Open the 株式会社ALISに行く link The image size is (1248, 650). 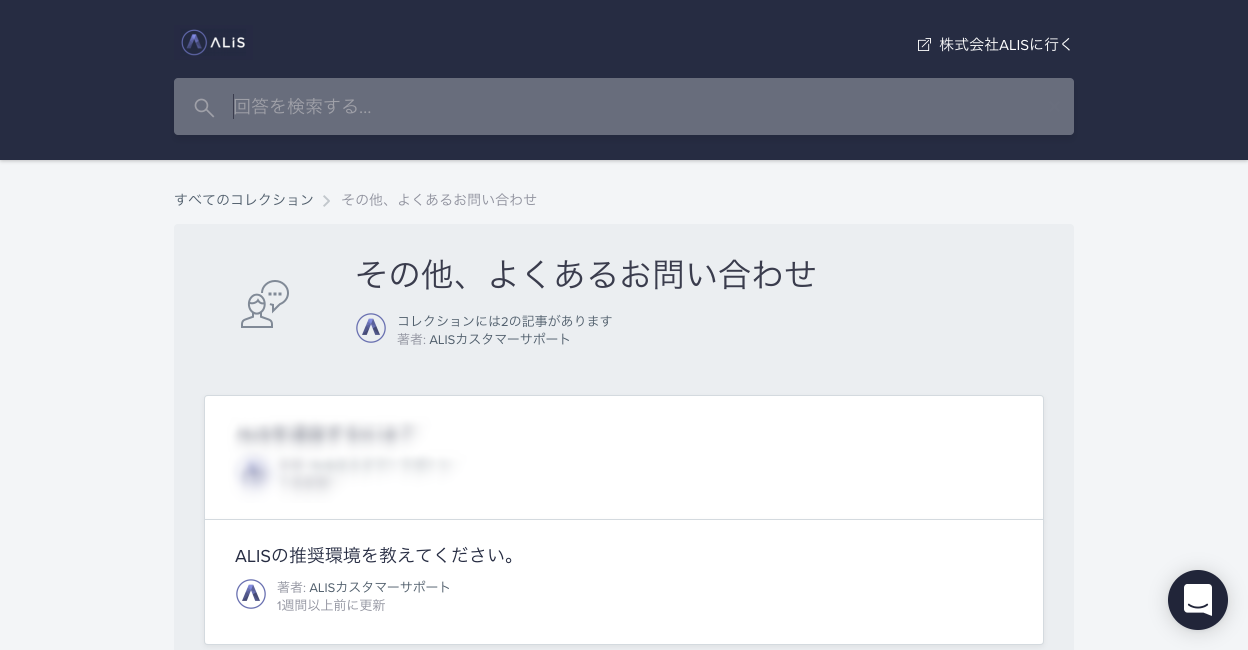point(1005,45)
